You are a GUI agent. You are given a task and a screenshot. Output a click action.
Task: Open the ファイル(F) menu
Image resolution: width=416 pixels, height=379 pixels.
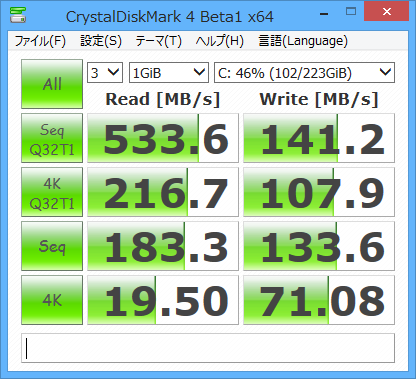(x=40, y=41)
